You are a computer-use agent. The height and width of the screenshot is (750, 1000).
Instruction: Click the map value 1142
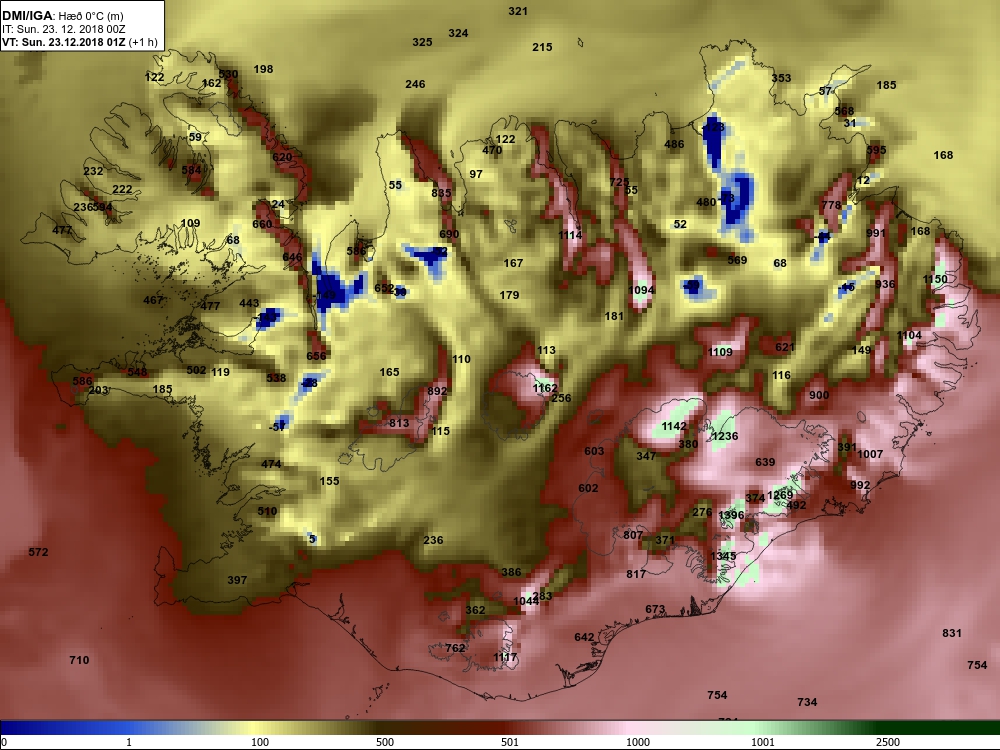(x=674, y=426)
